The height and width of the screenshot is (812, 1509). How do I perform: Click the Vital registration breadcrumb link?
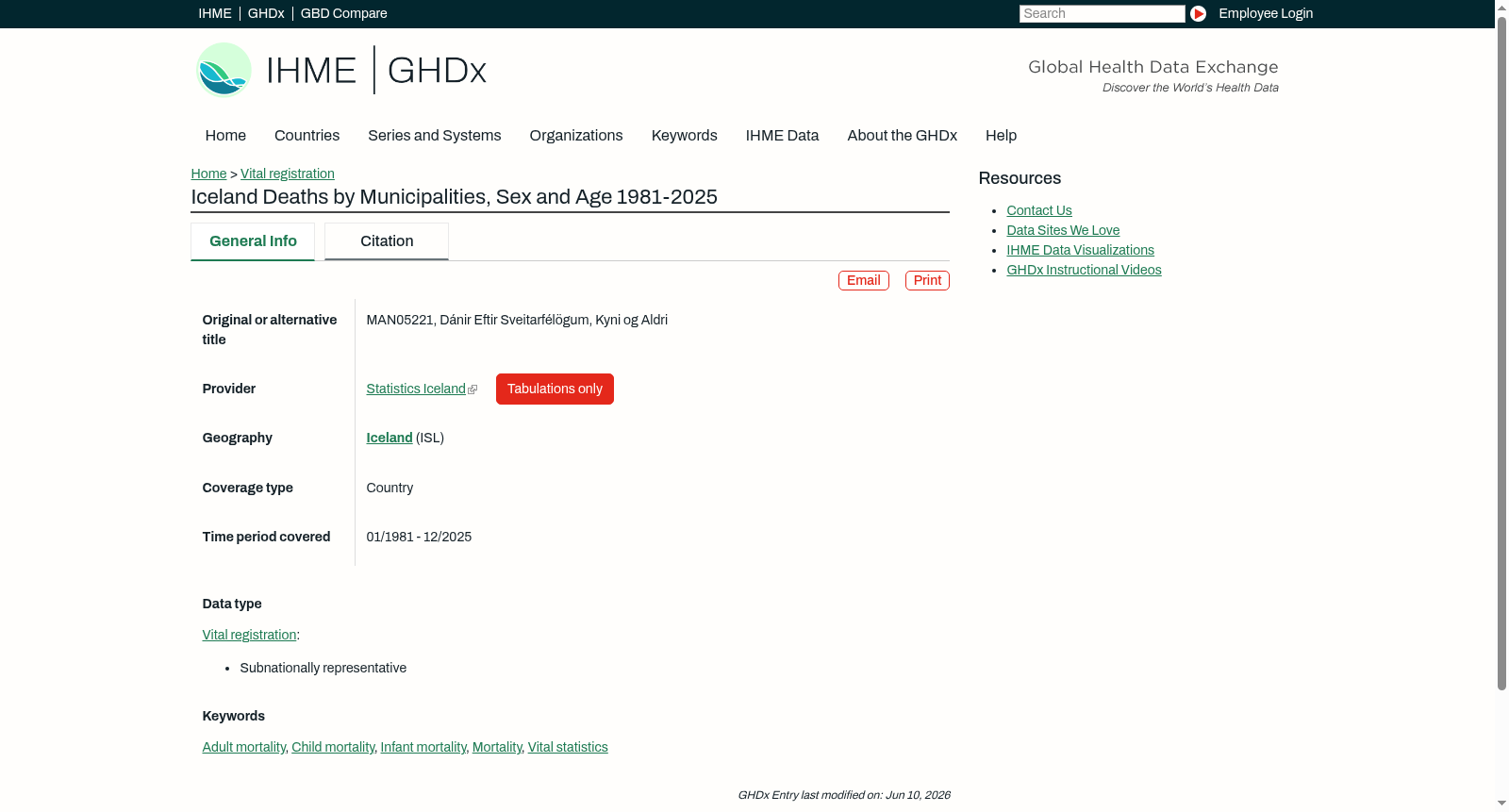288,174
